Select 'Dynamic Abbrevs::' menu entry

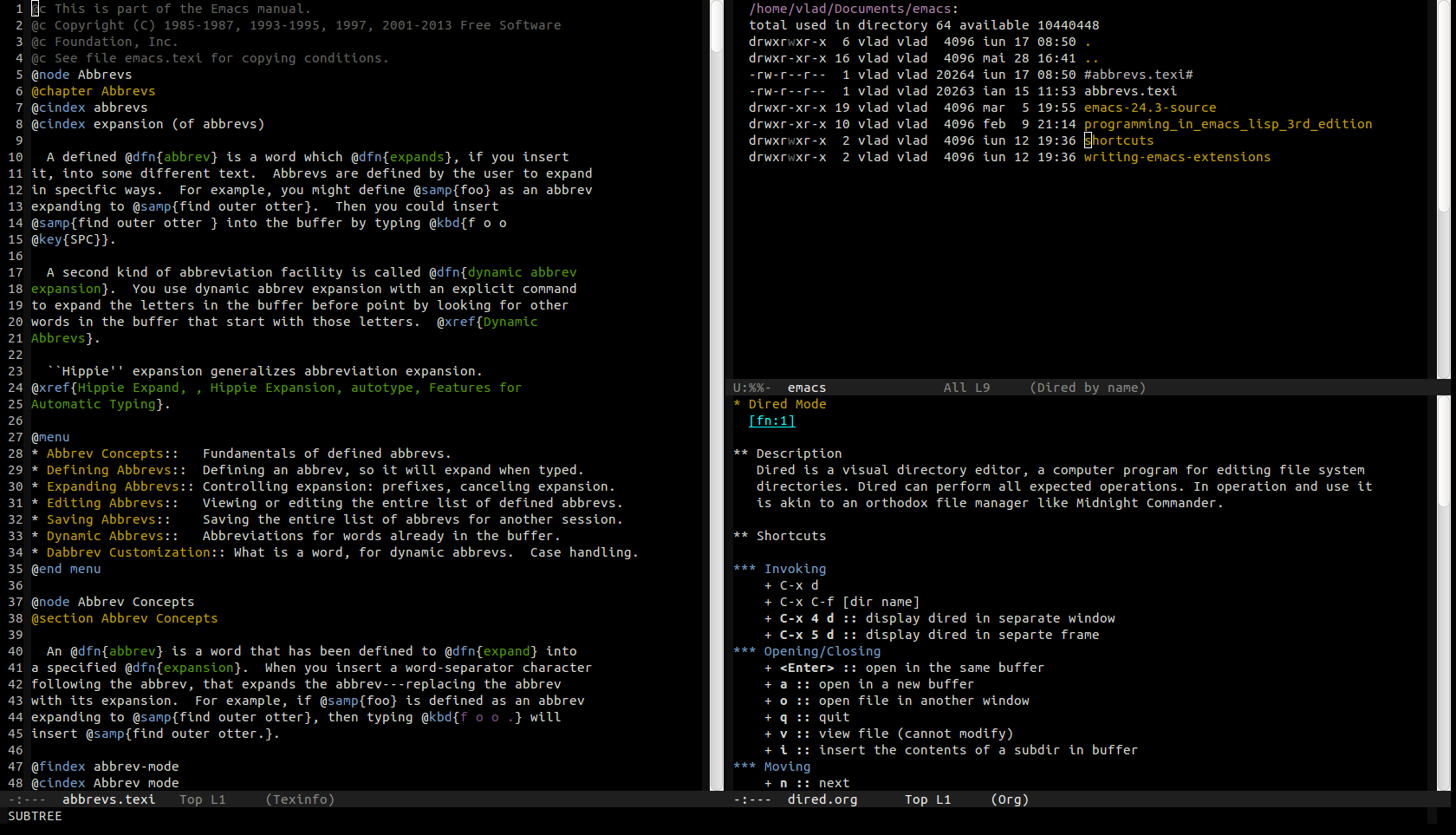click(113, 536)
